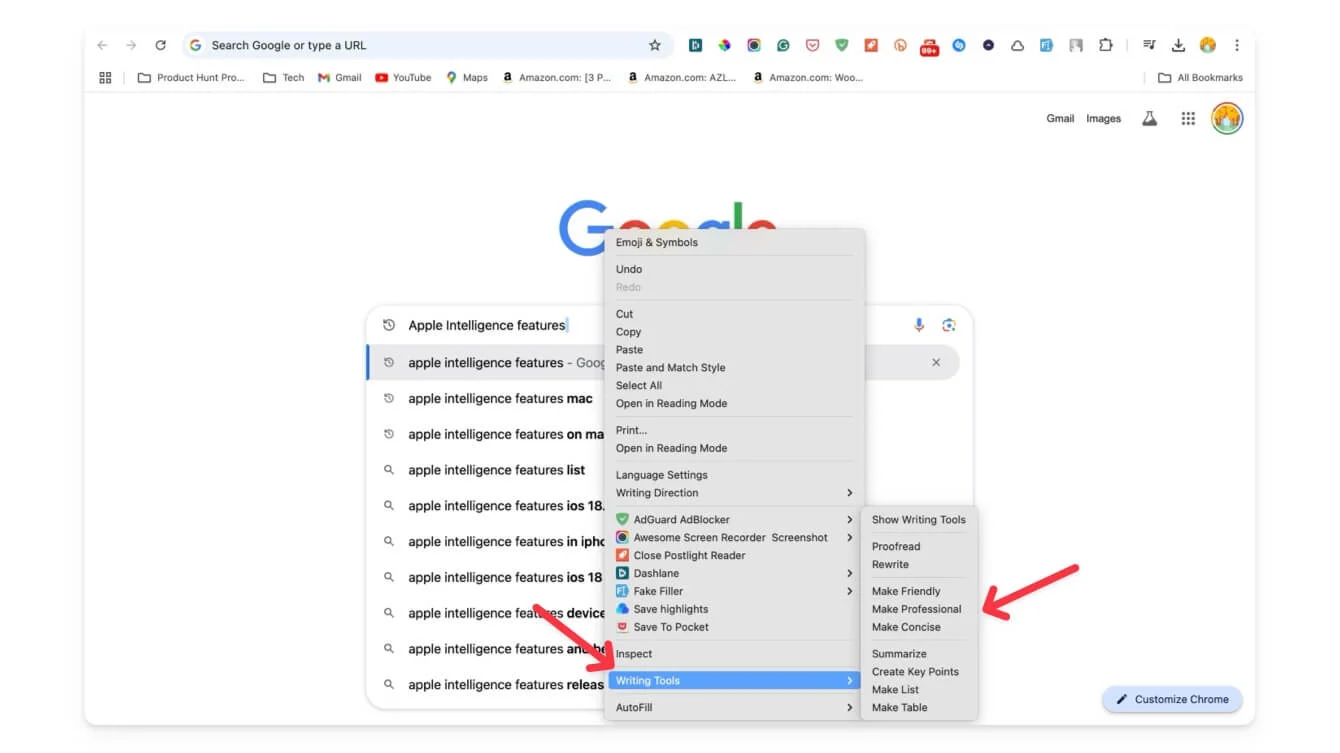Screen dimensions: 1340x753
Task: Open the bookmarks bar apps grid icon
Action: 105,77
